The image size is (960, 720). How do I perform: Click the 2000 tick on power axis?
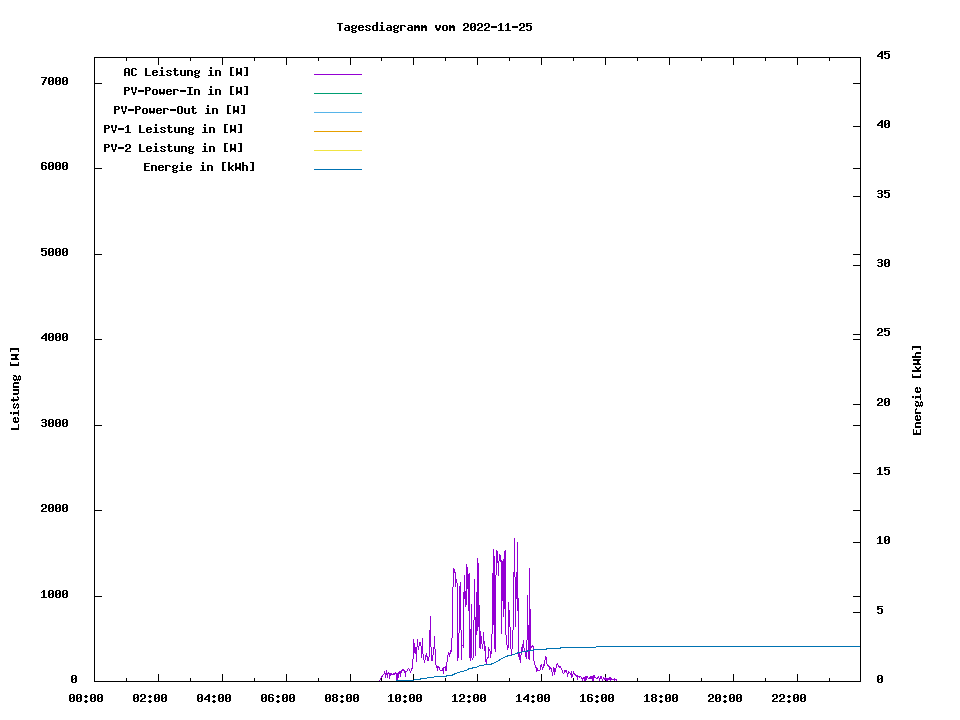pyautogui.click(x=54, y=510)
